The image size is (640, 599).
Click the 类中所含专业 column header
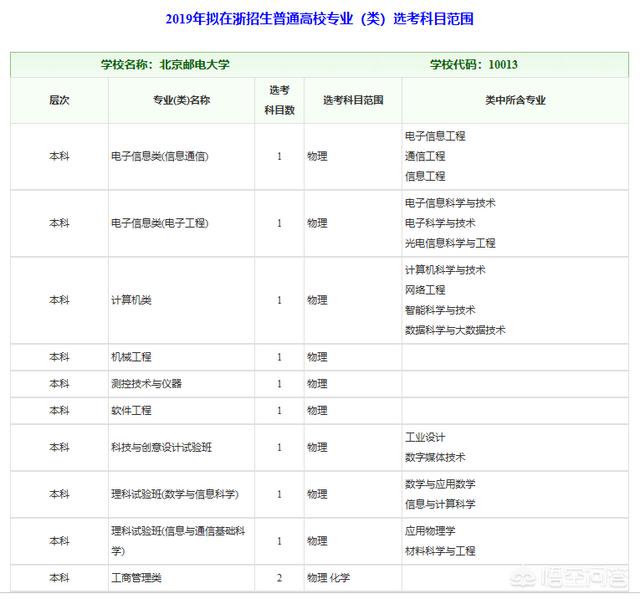[515, 100]
